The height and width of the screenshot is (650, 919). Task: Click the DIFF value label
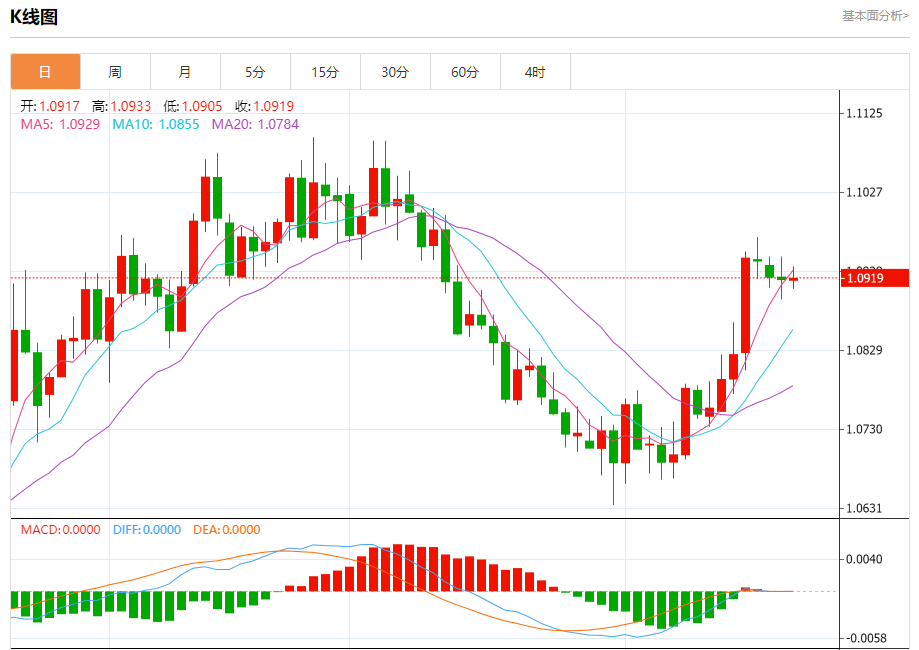coord(147,530)
